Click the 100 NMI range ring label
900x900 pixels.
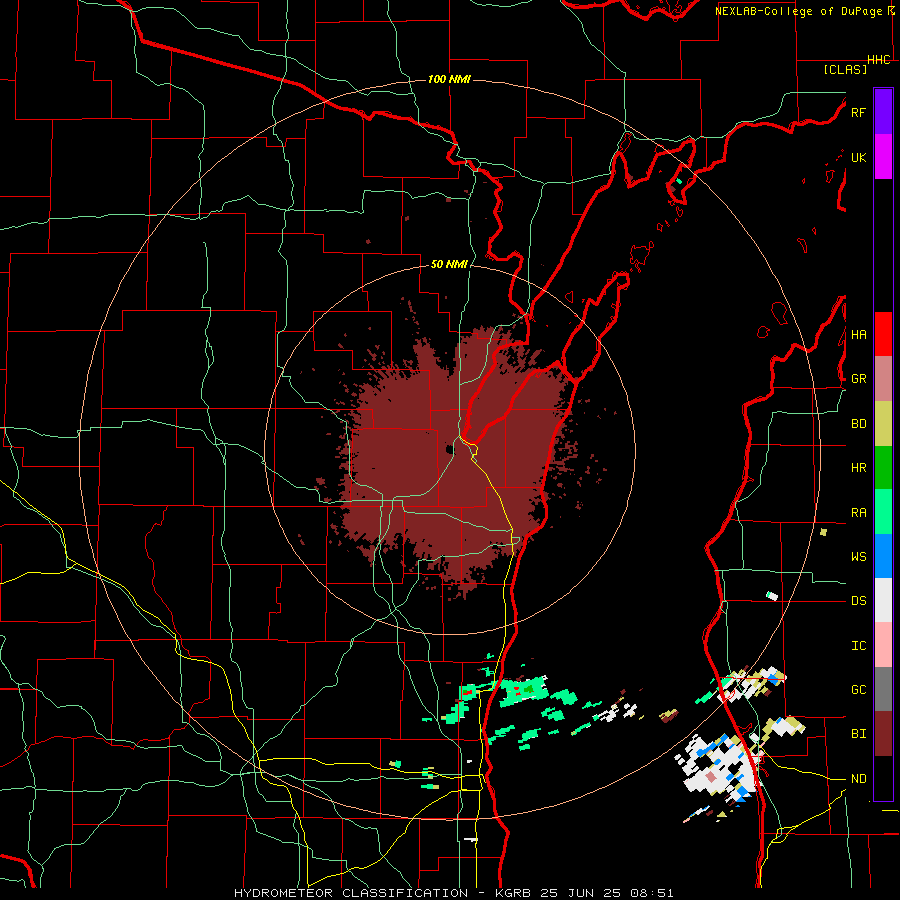point(449,79)
